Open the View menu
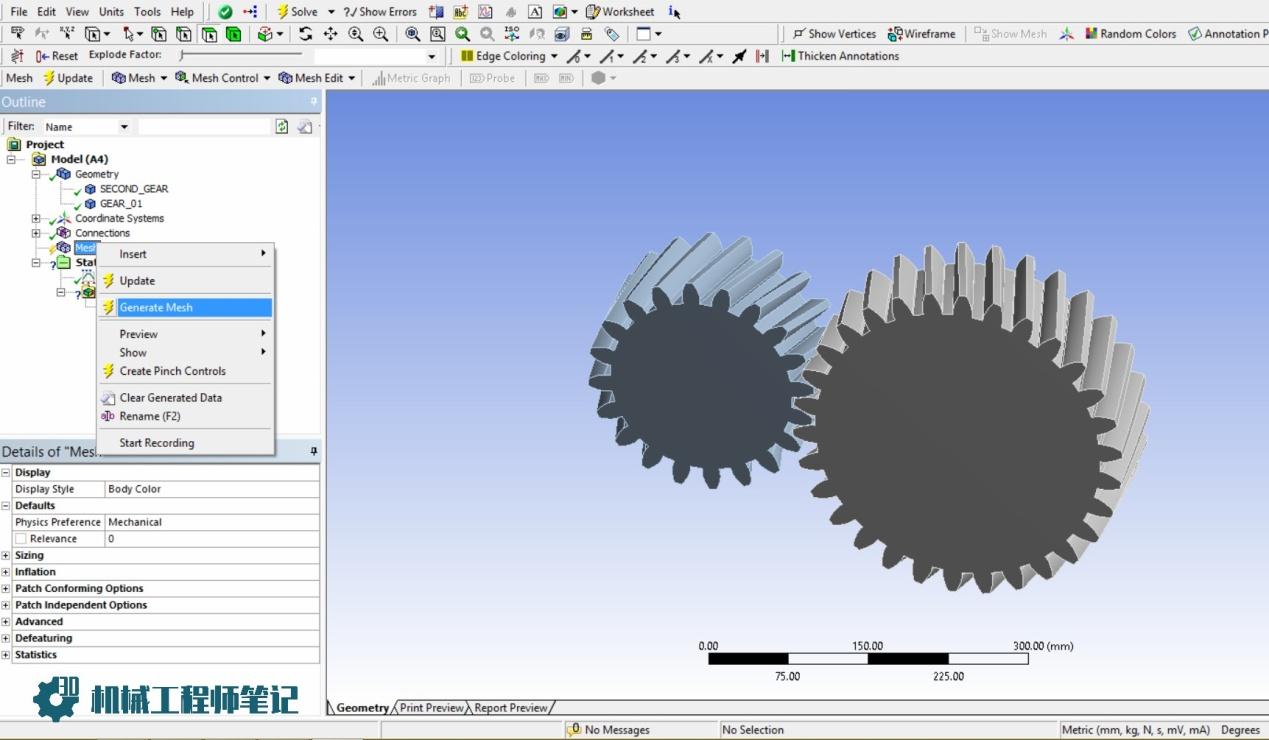Screen dimensions: 1269x740 (77, 12)
